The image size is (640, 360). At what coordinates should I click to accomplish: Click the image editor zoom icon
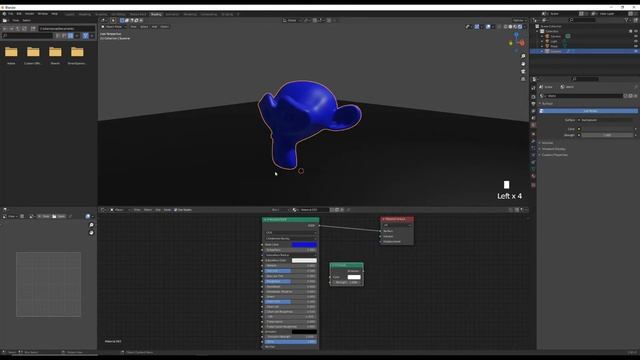point(91,225)
